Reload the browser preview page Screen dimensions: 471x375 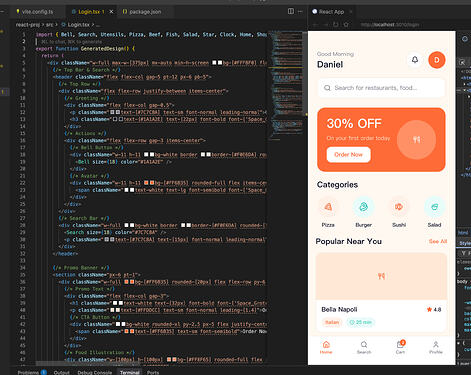[336, 24]
